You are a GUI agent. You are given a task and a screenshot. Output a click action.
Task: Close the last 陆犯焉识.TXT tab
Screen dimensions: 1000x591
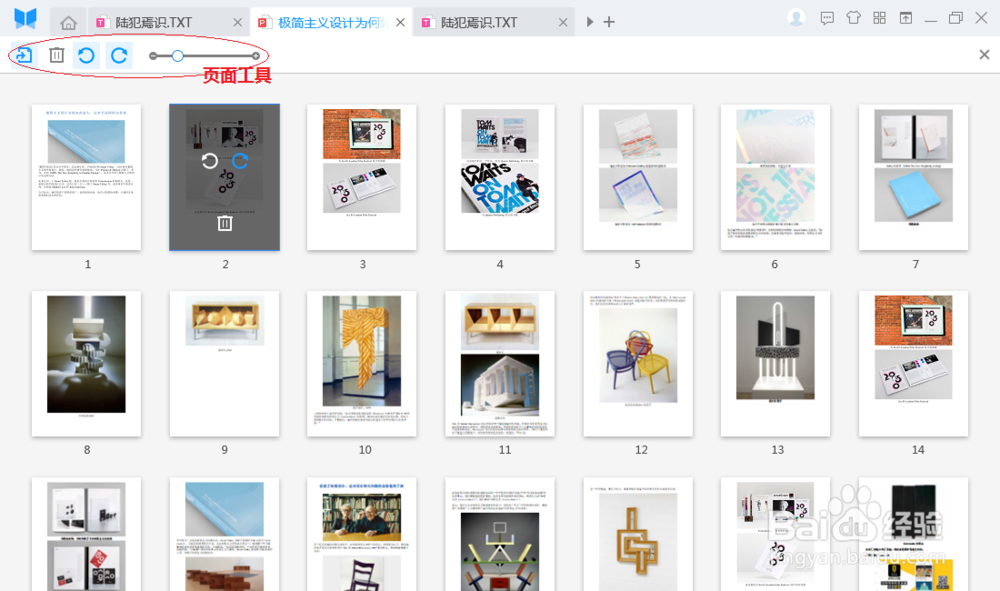[562, 22]
